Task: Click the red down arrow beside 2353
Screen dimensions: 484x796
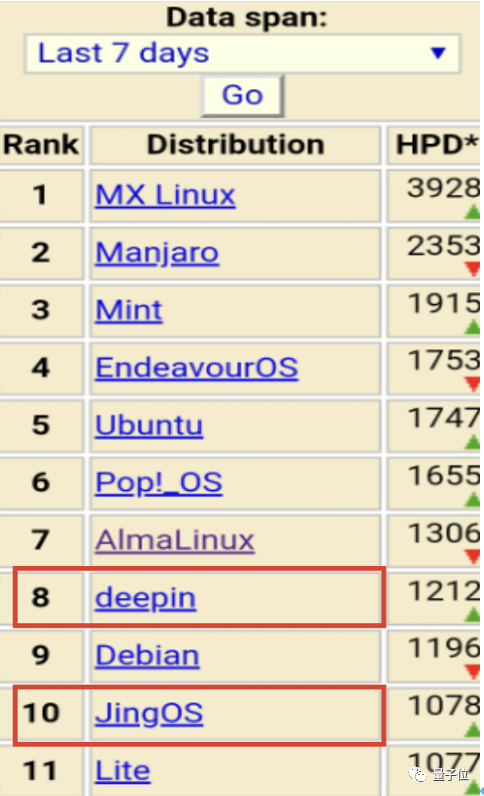Action: click(472, 269)
